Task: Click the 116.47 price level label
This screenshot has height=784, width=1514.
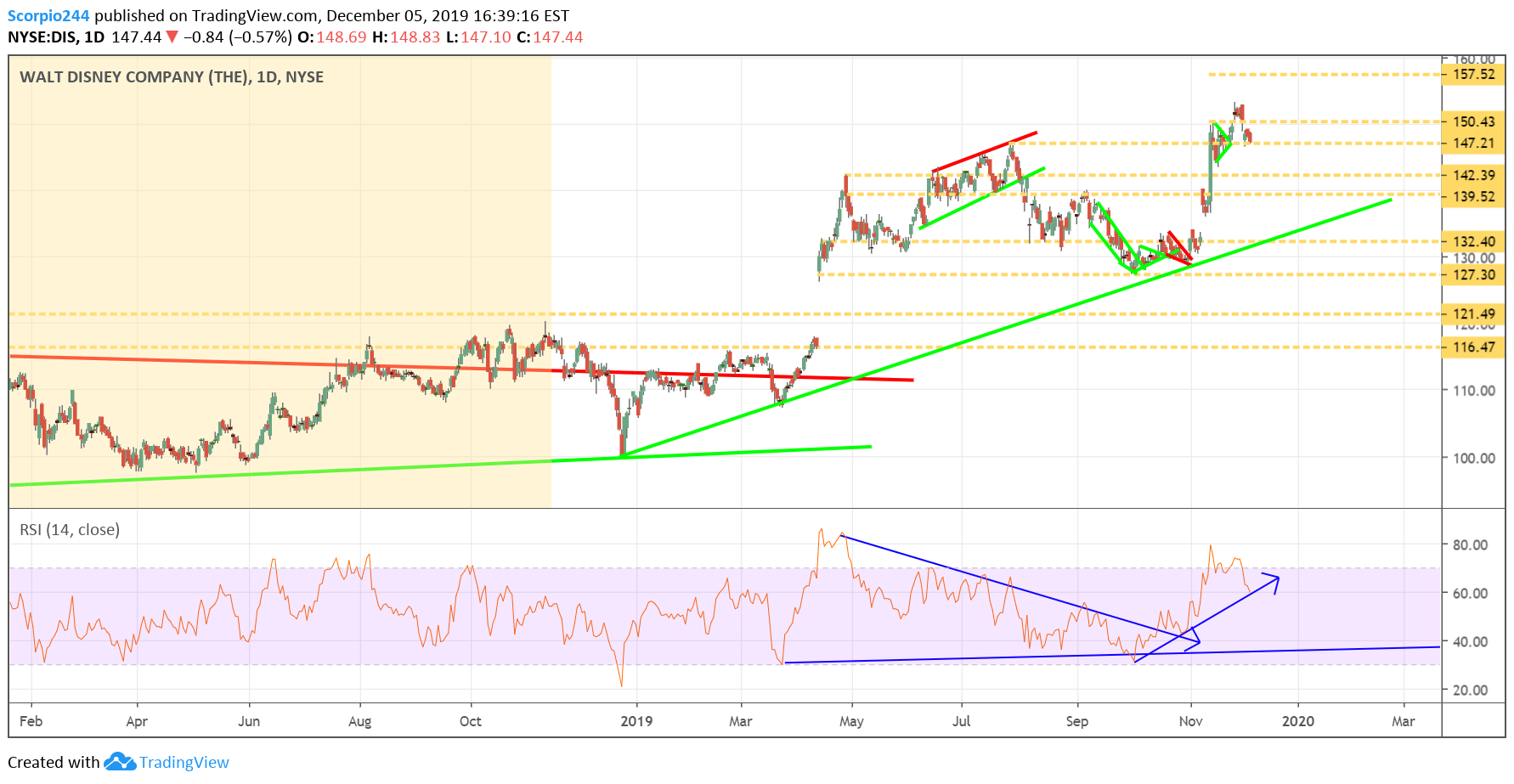Action: (x=1474, y=347)
